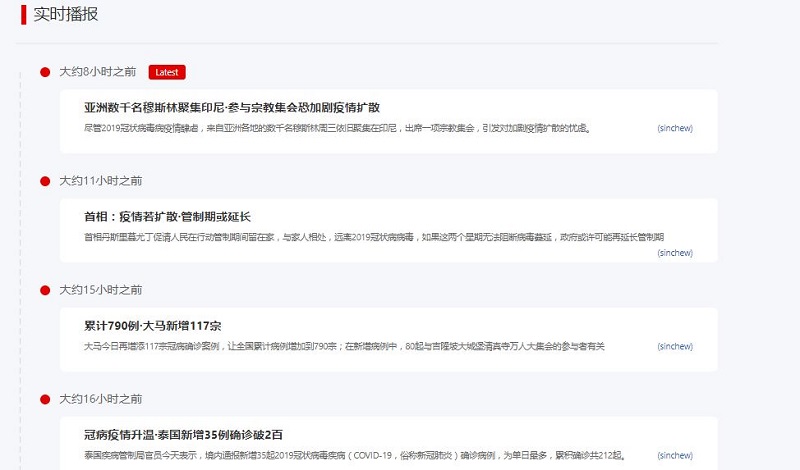The image size is (800, 470).
Task: Open headline 首相：疫情若扩散·管制期或延长
Action: 167,216
